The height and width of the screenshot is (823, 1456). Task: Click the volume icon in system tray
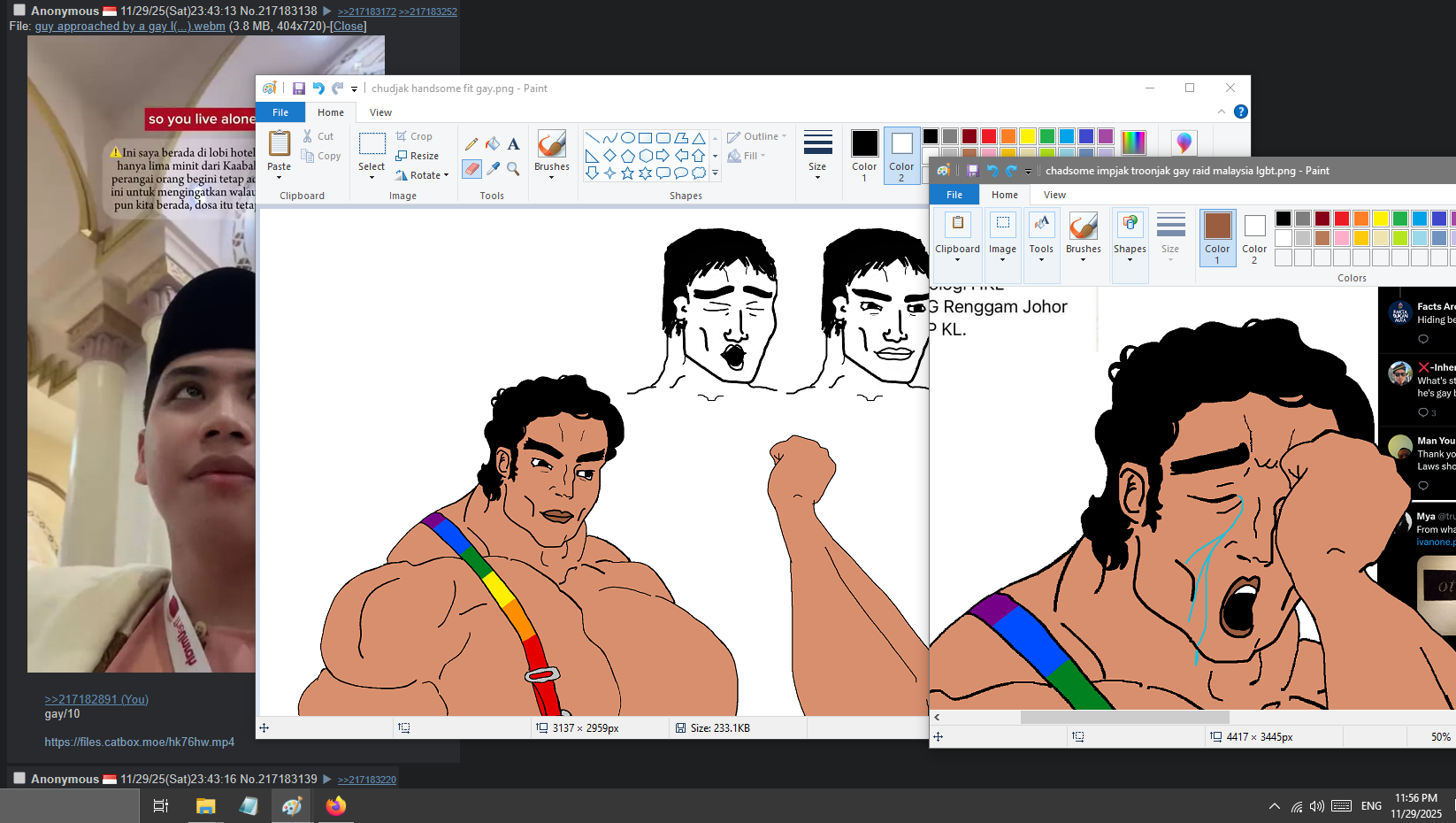point(1317,806)
